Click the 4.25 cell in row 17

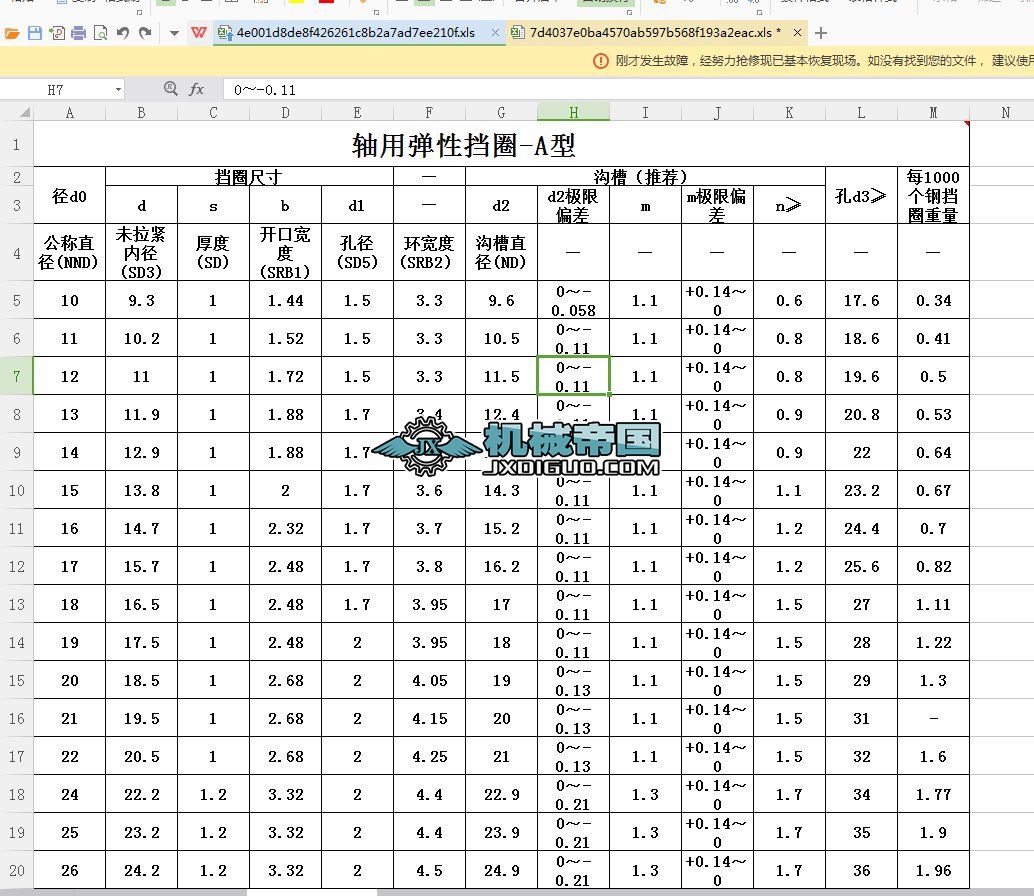pyautogui.click(x=429, y=757)
